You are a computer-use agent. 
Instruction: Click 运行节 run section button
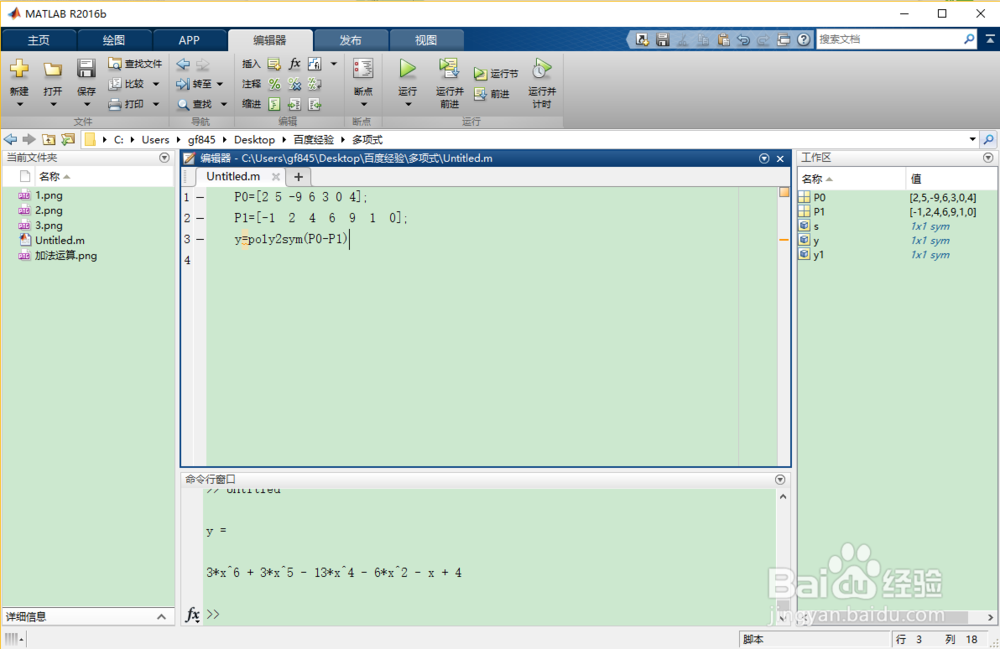(496, 74)
